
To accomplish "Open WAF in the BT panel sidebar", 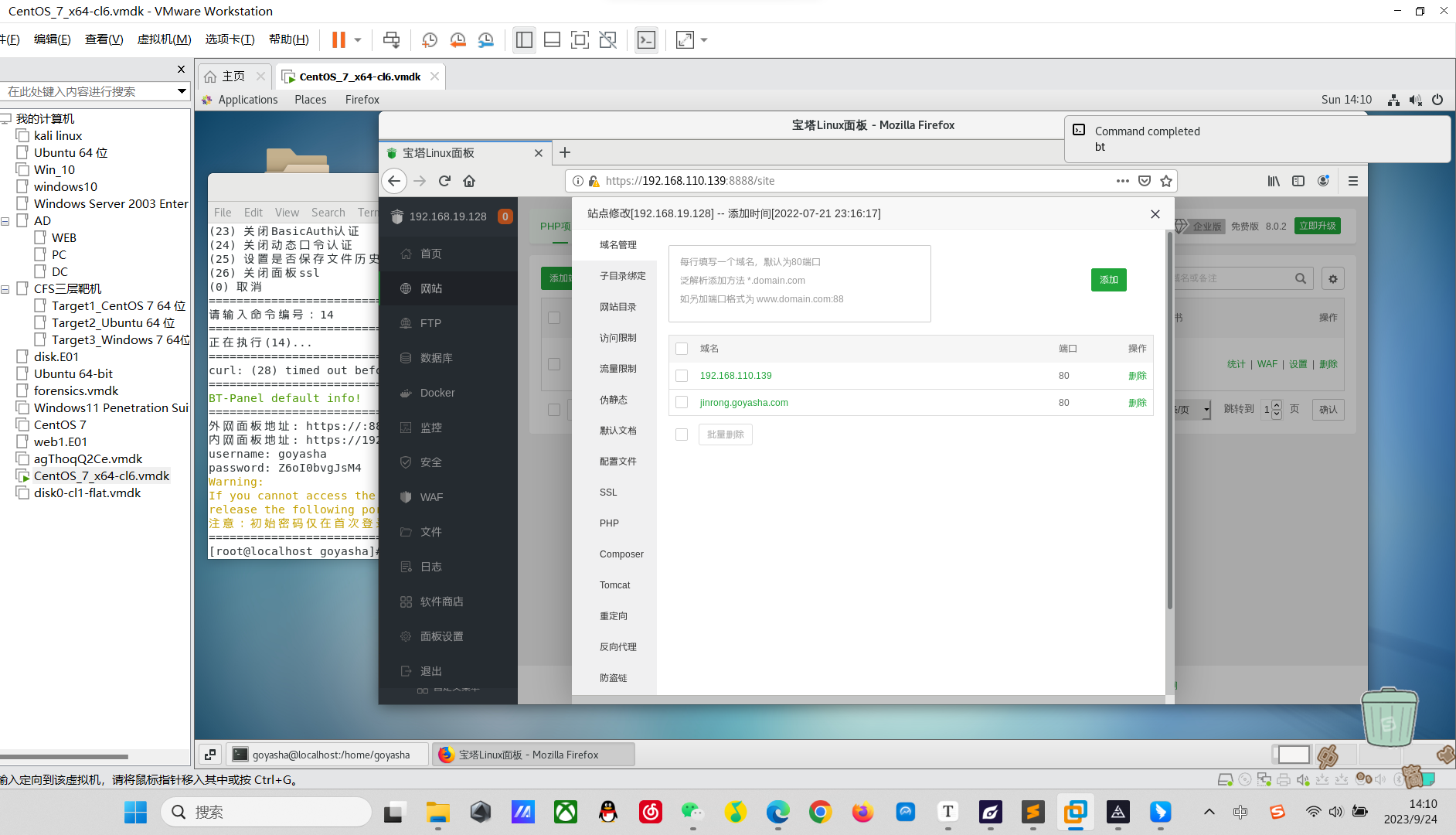I will click(448, 497).
